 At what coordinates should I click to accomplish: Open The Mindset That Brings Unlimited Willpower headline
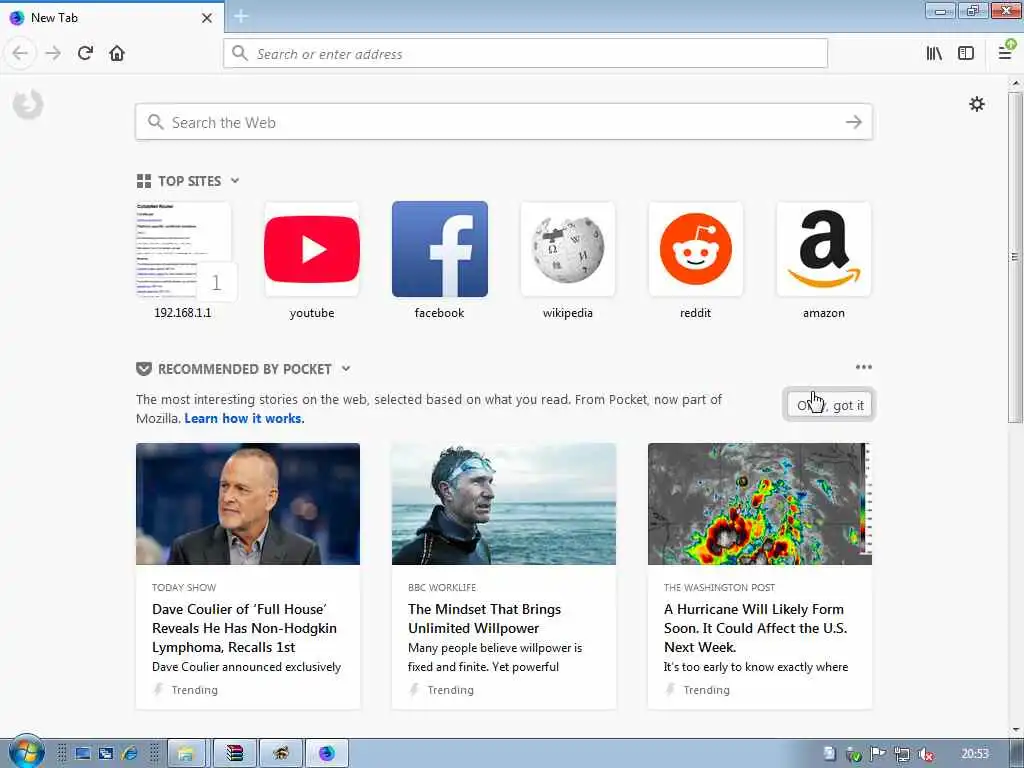[x=484, y=618]
